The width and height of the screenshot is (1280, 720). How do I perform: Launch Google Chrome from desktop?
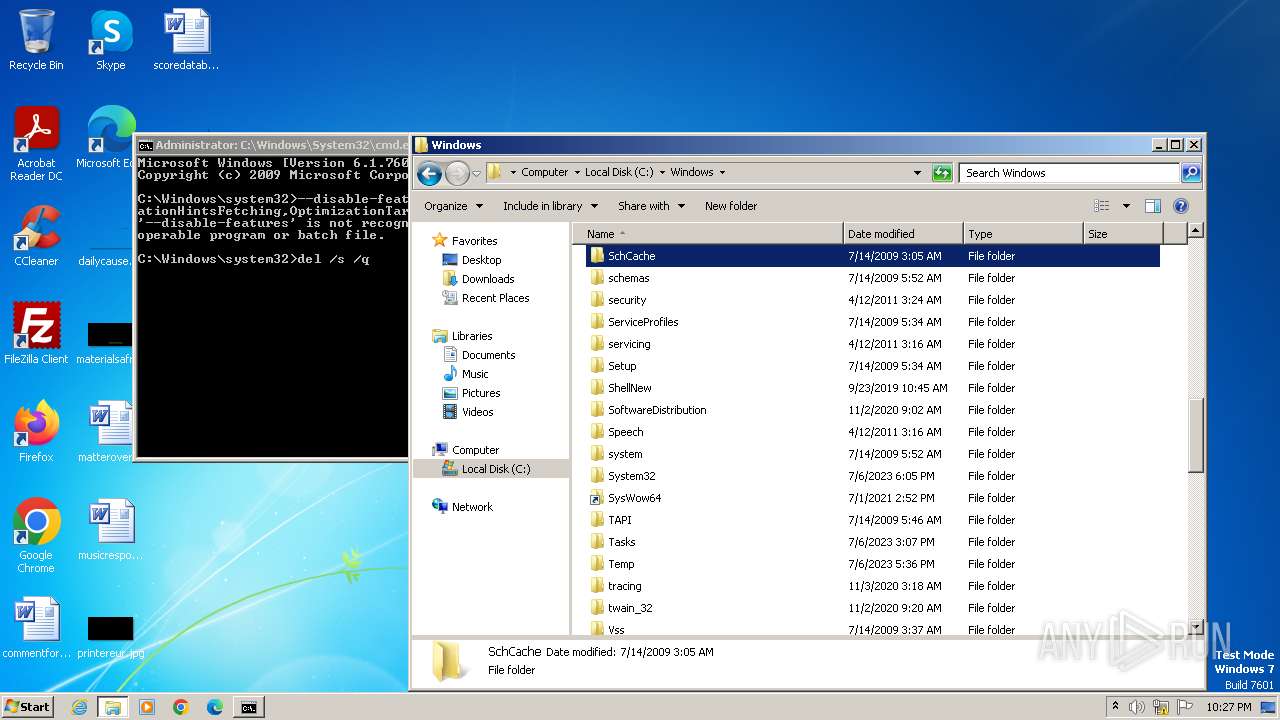tap(36, 536)
